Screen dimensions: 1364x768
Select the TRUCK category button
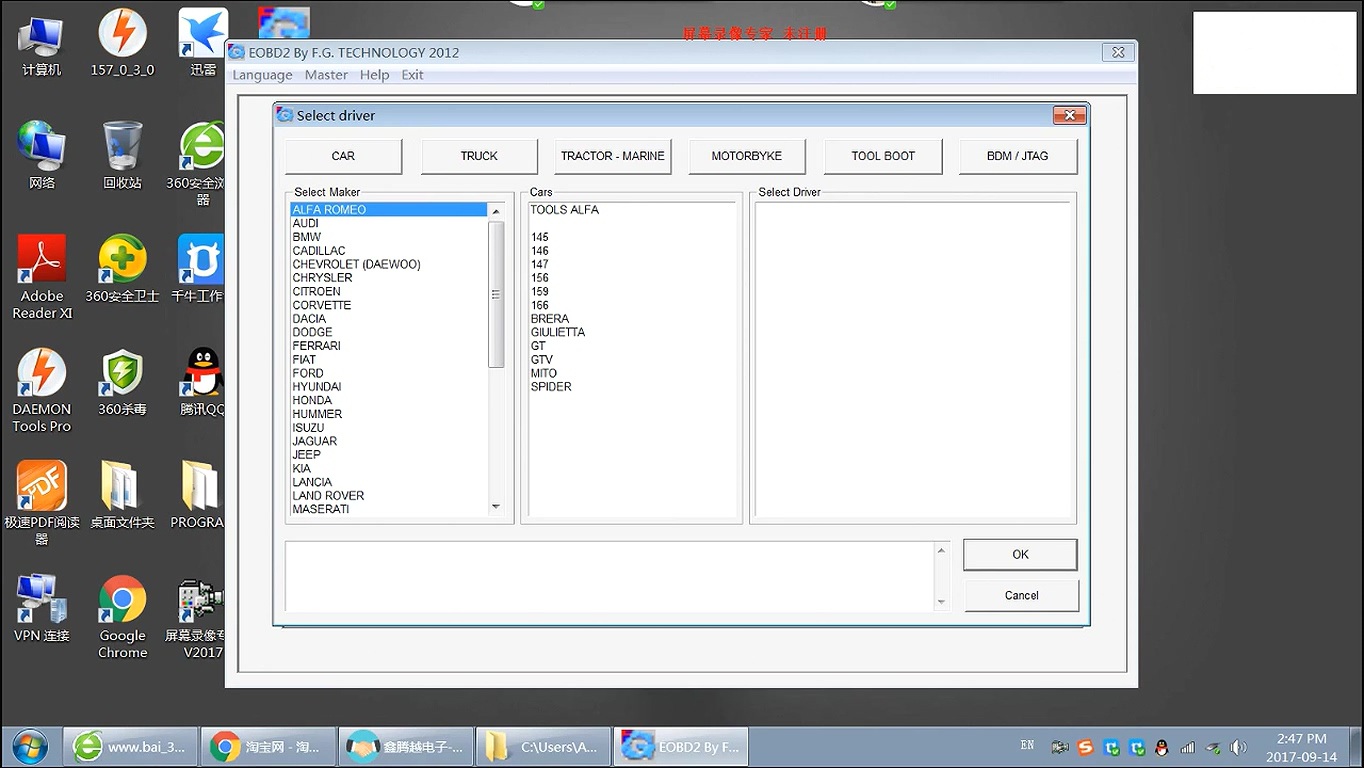tap(479, 156)
